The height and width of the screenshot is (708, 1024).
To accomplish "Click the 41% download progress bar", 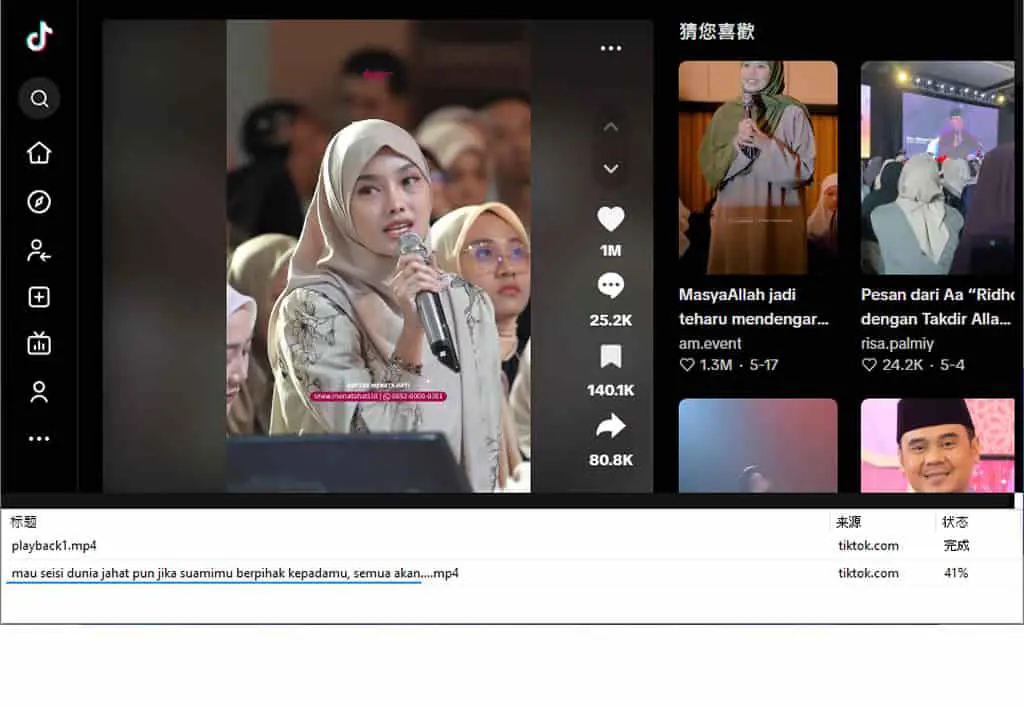I will pos(214,583).
